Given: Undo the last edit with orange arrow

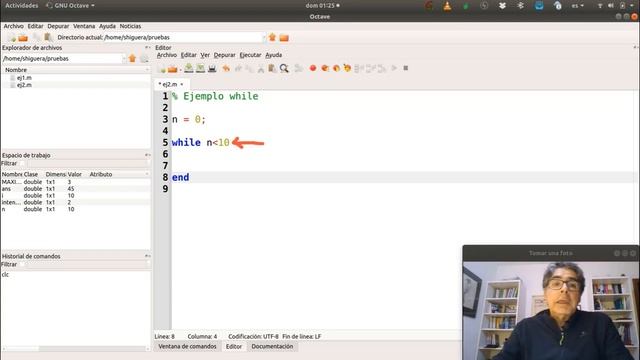Looking at the screenshot, I should point(226,69).
